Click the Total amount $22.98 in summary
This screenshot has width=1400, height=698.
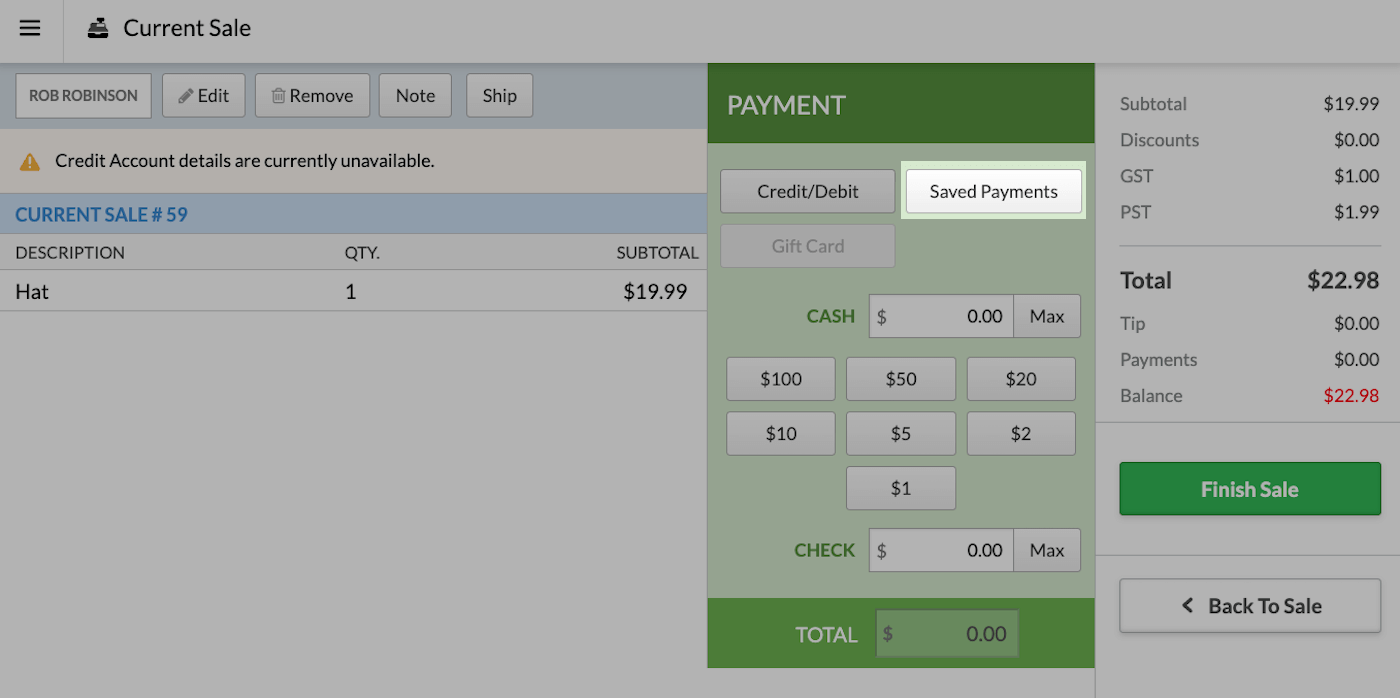coord(1343,280)
